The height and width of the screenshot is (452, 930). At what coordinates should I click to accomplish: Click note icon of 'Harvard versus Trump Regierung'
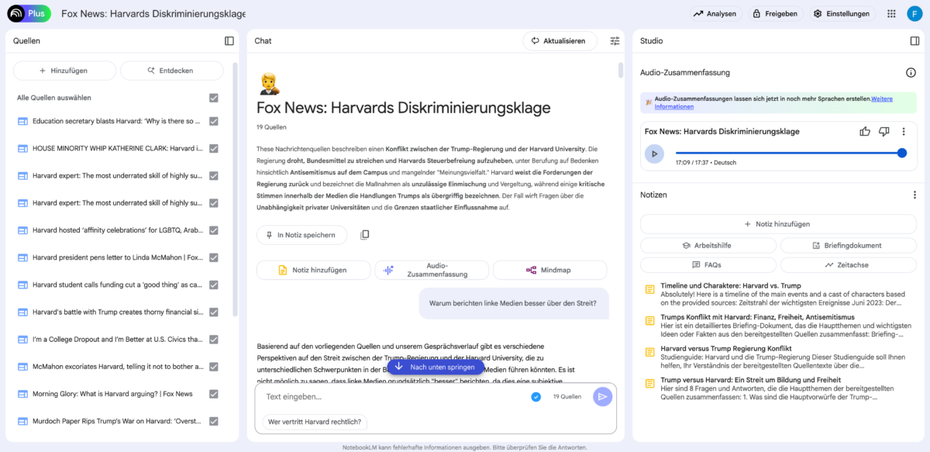coord(650,352)
